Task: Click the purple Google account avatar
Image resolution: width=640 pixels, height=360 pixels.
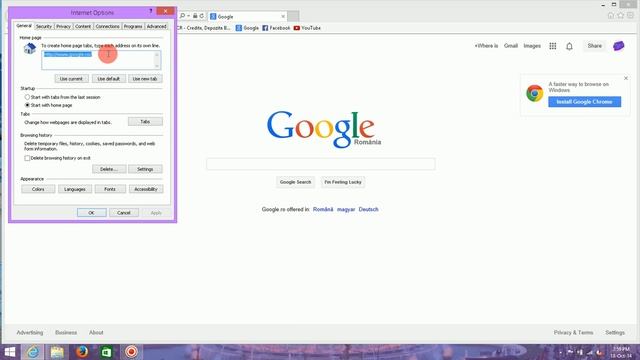Action: (619, 46)
